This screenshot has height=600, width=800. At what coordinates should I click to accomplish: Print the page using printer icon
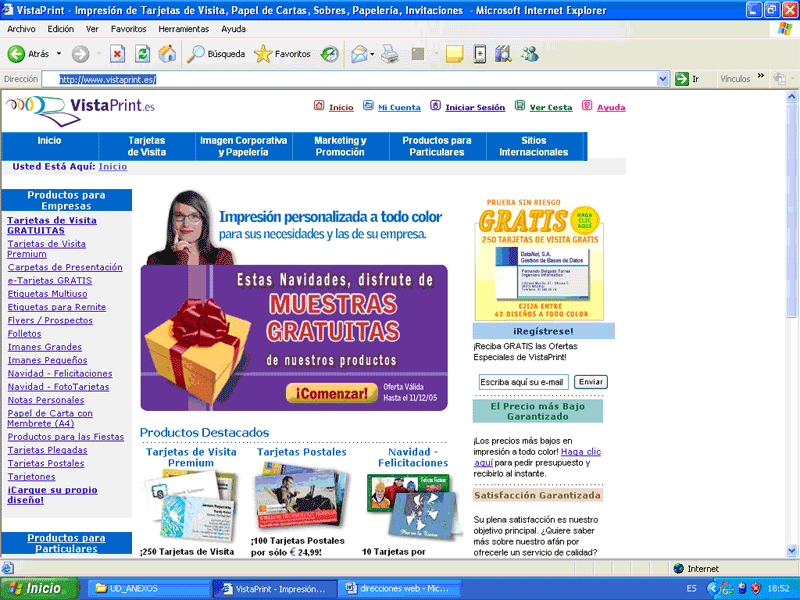pos(390,54)
